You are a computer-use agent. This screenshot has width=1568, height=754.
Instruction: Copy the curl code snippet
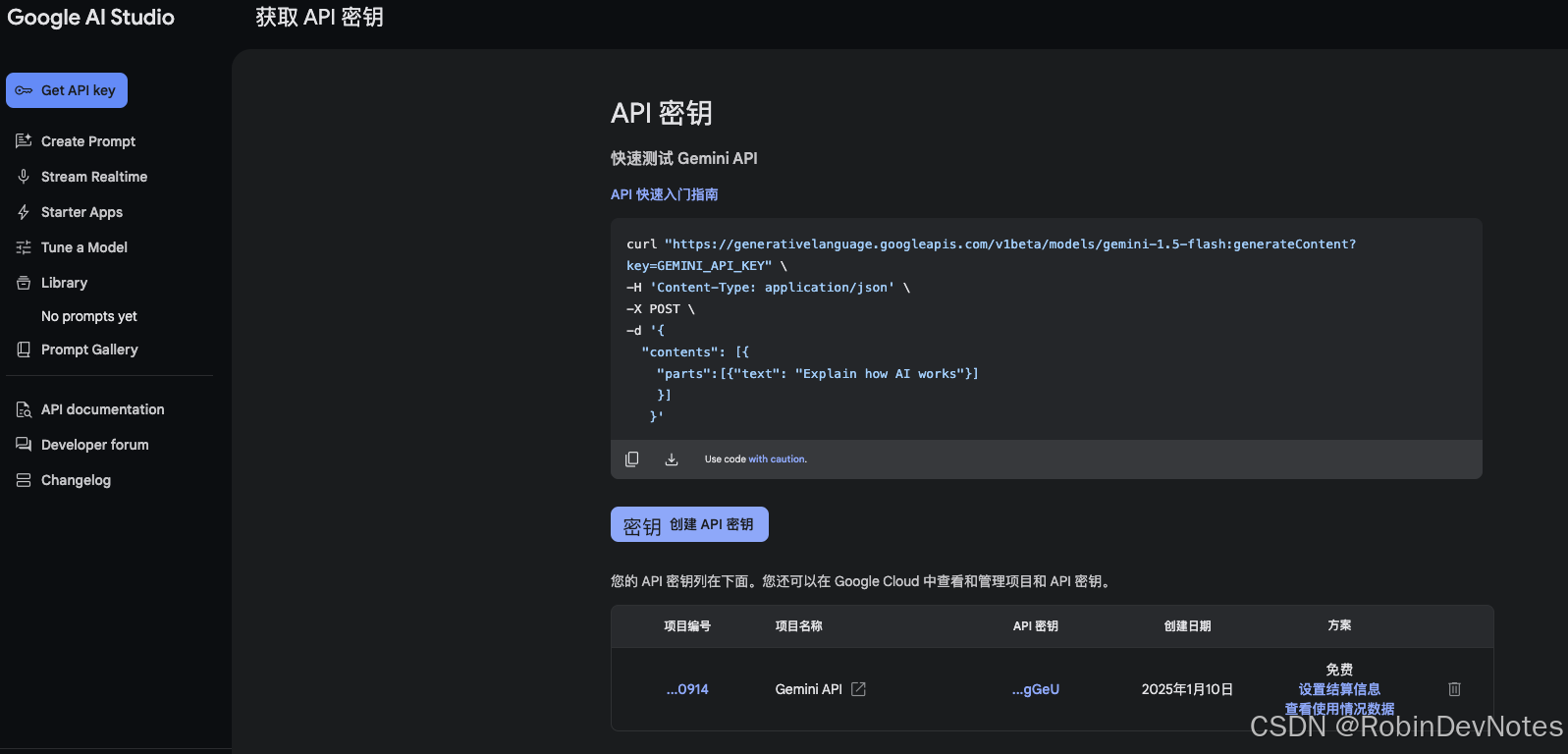(632, 459)
